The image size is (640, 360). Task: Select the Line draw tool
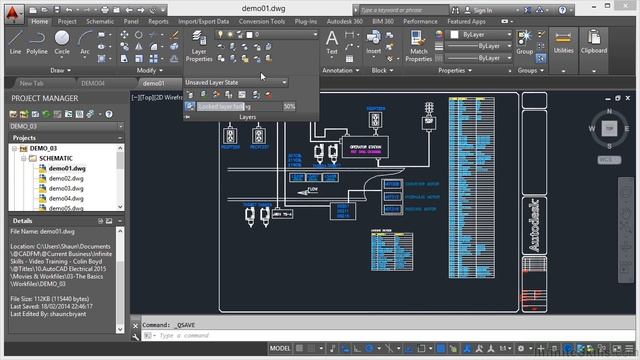coord(15,42)
